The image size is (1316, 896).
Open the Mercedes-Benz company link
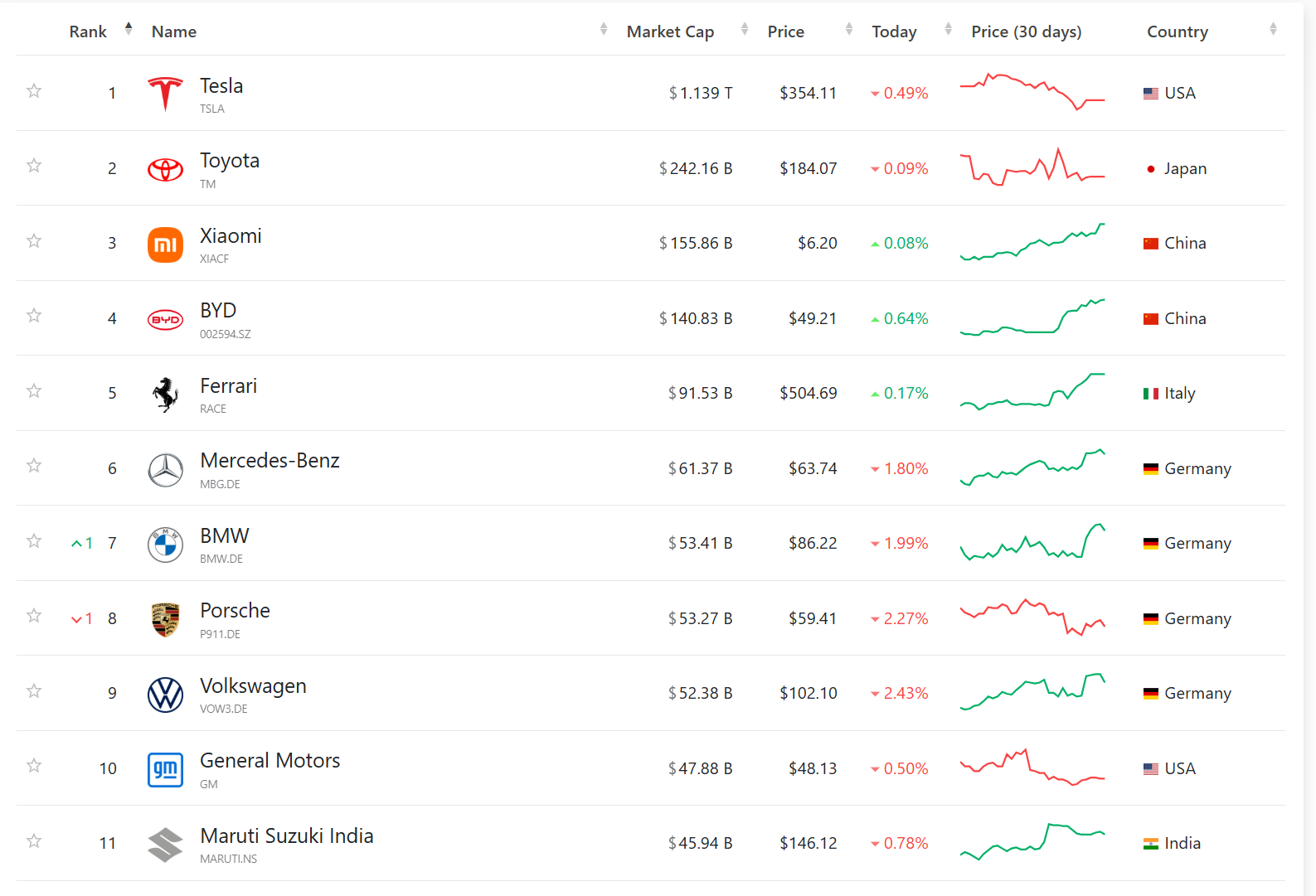click(270, 460)
